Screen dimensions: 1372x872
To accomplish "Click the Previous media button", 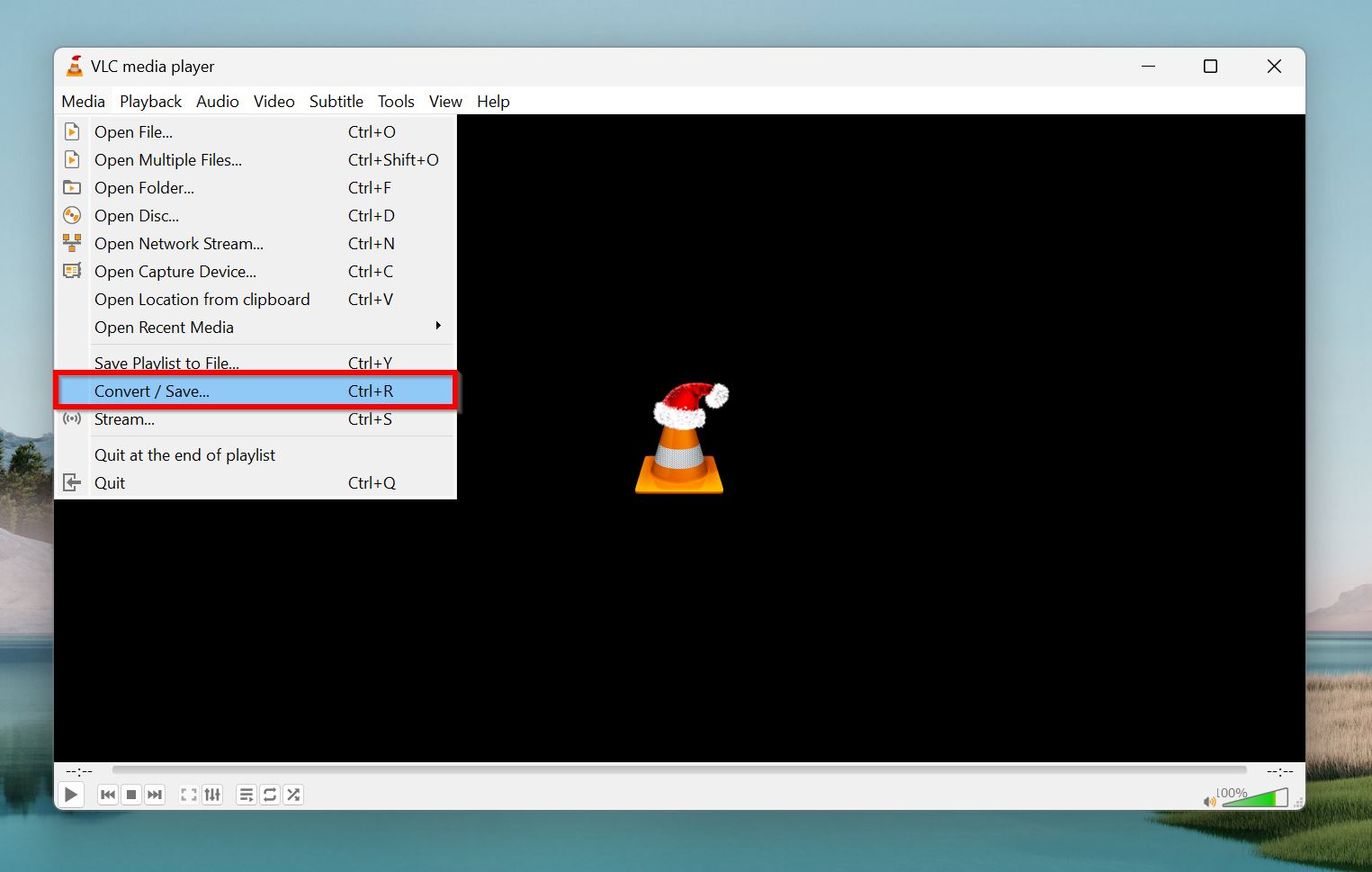I will pos(108,795).
